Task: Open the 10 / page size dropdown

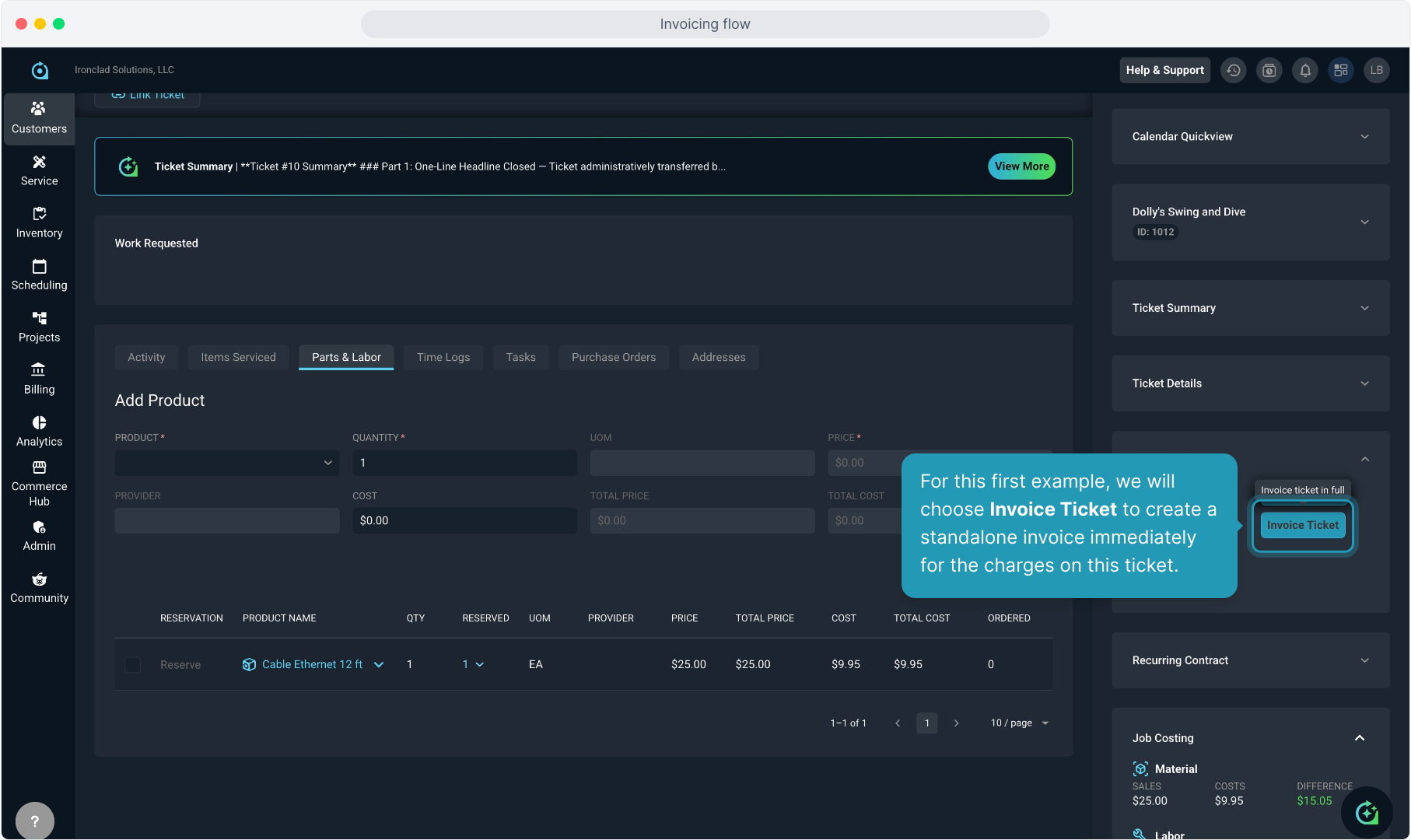Action: (1020, 723)
